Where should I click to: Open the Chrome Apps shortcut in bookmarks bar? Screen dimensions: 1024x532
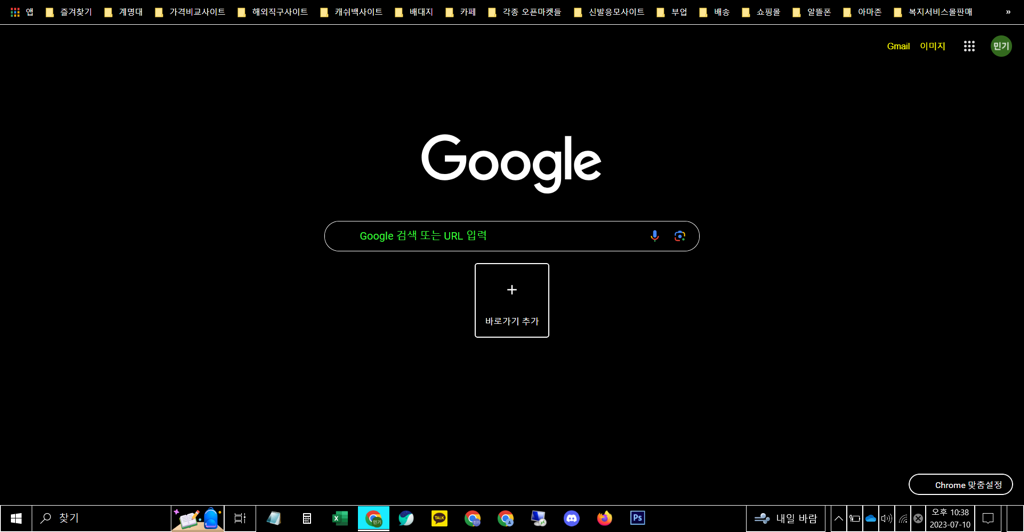pos(22,12)
